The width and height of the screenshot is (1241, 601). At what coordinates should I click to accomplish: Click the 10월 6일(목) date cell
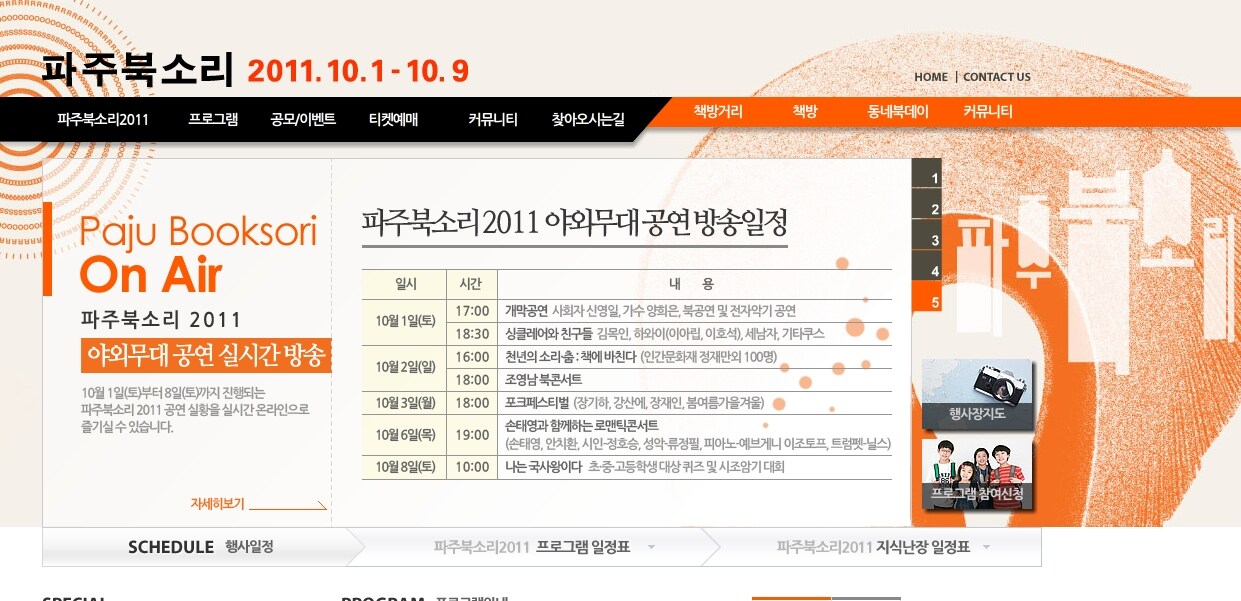point(406,434)
